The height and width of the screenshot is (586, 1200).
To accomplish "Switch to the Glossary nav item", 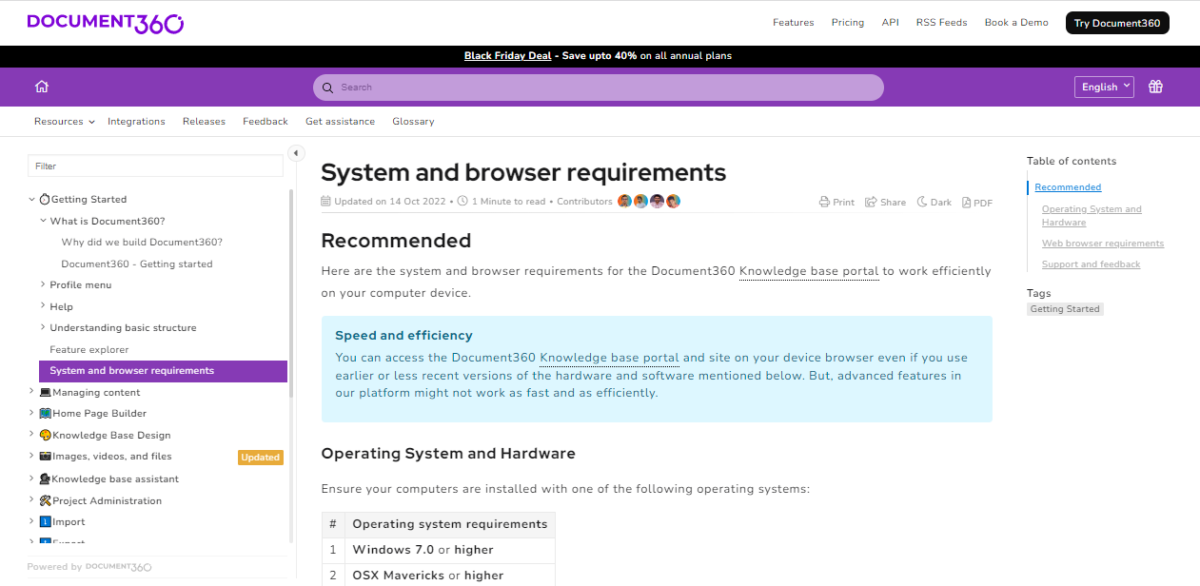I will pyautogui.click(x=413, y=121).
